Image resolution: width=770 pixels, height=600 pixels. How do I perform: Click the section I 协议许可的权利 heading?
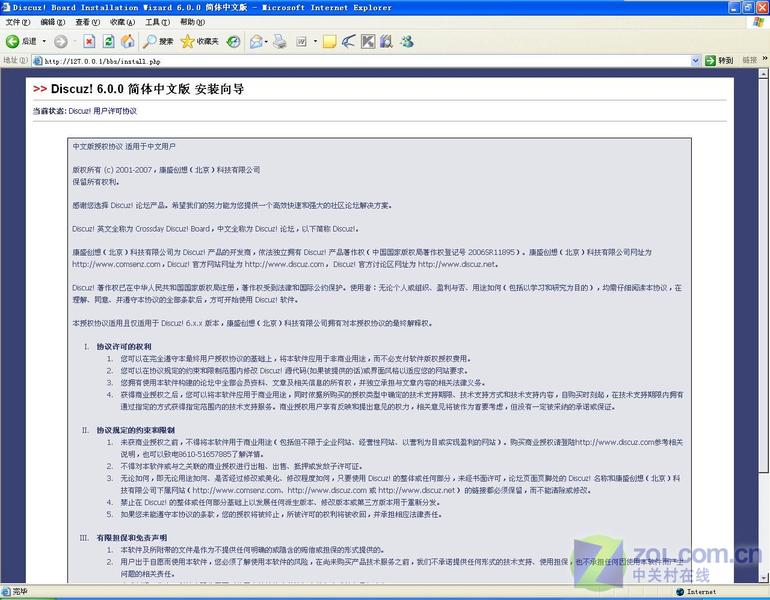124,347
